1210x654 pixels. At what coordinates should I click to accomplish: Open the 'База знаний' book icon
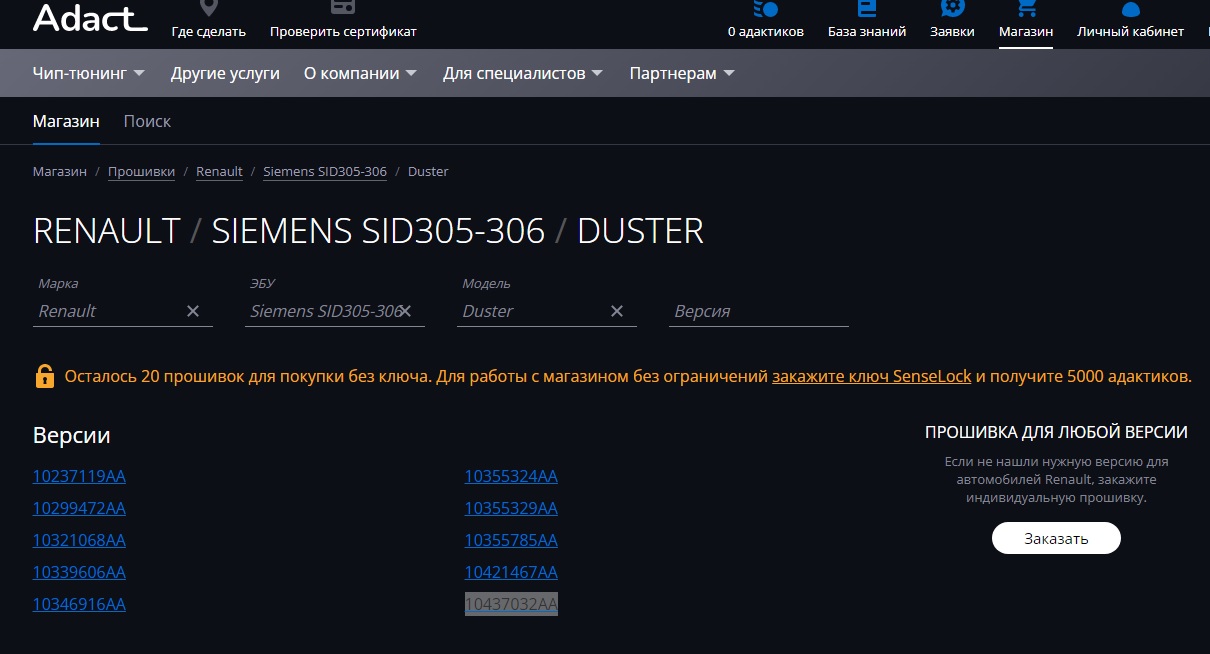pos(867,8)
